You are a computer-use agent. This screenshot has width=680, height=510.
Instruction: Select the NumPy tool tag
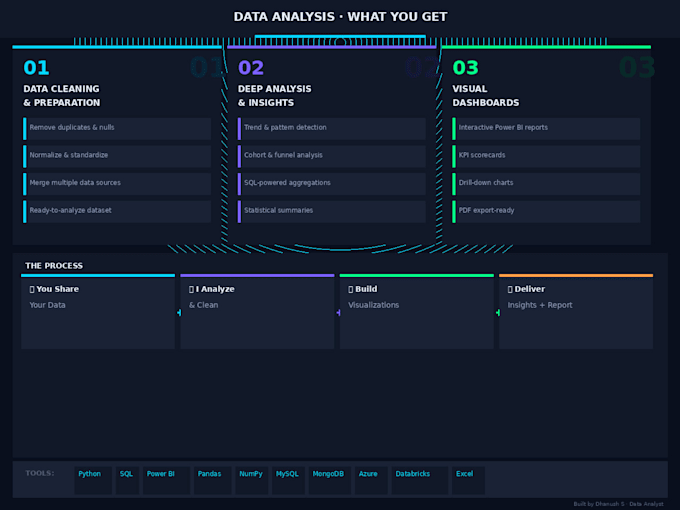(252, 480)
